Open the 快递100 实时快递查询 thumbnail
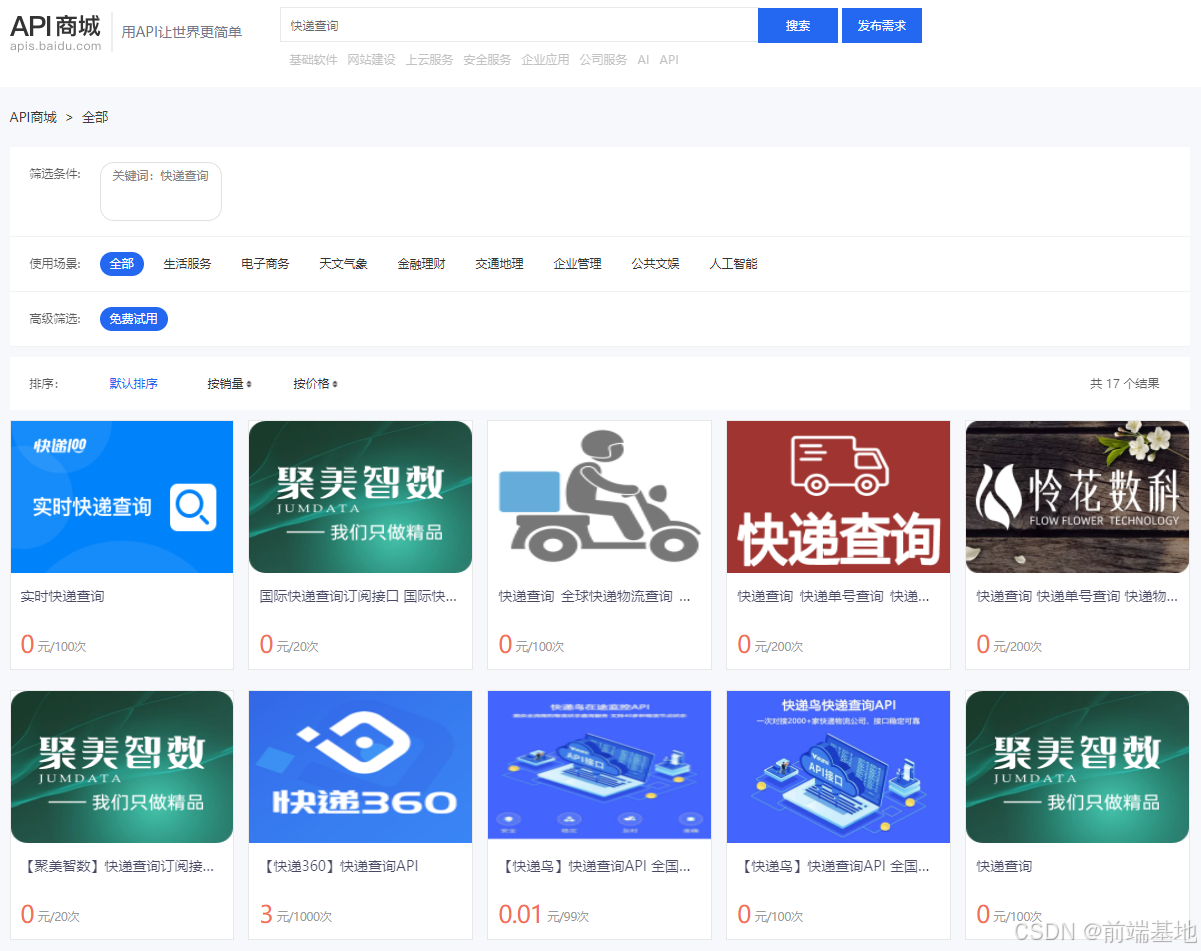 coord(122,497)
